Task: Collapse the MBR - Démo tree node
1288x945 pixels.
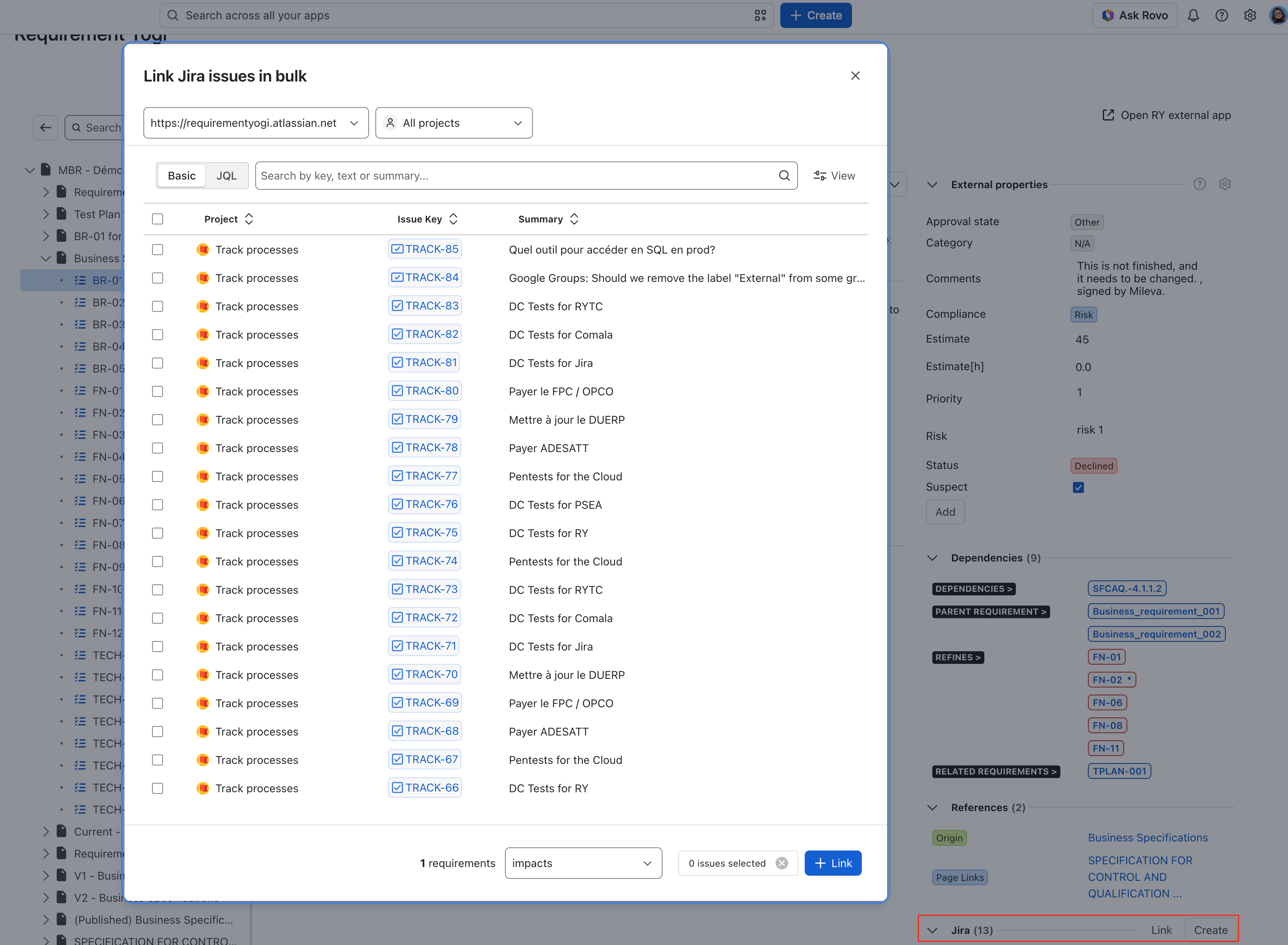Action: (30, 170)
